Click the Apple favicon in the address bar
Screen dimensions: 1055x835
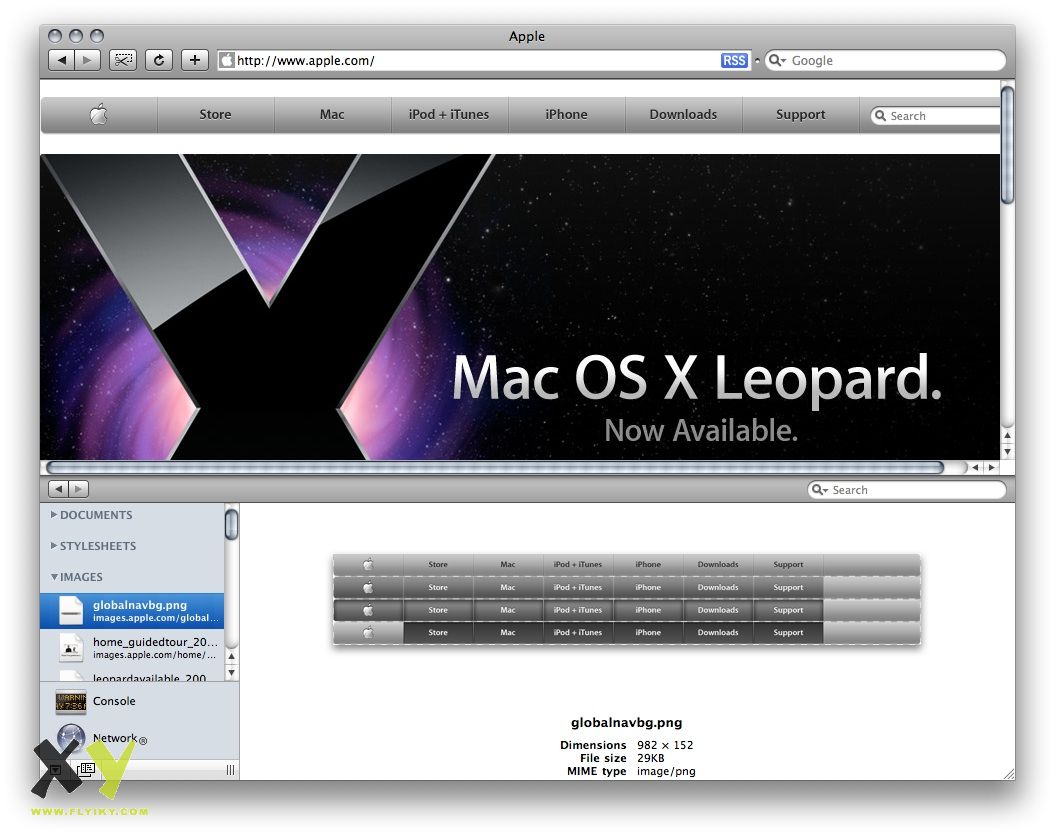pos(227,61)
